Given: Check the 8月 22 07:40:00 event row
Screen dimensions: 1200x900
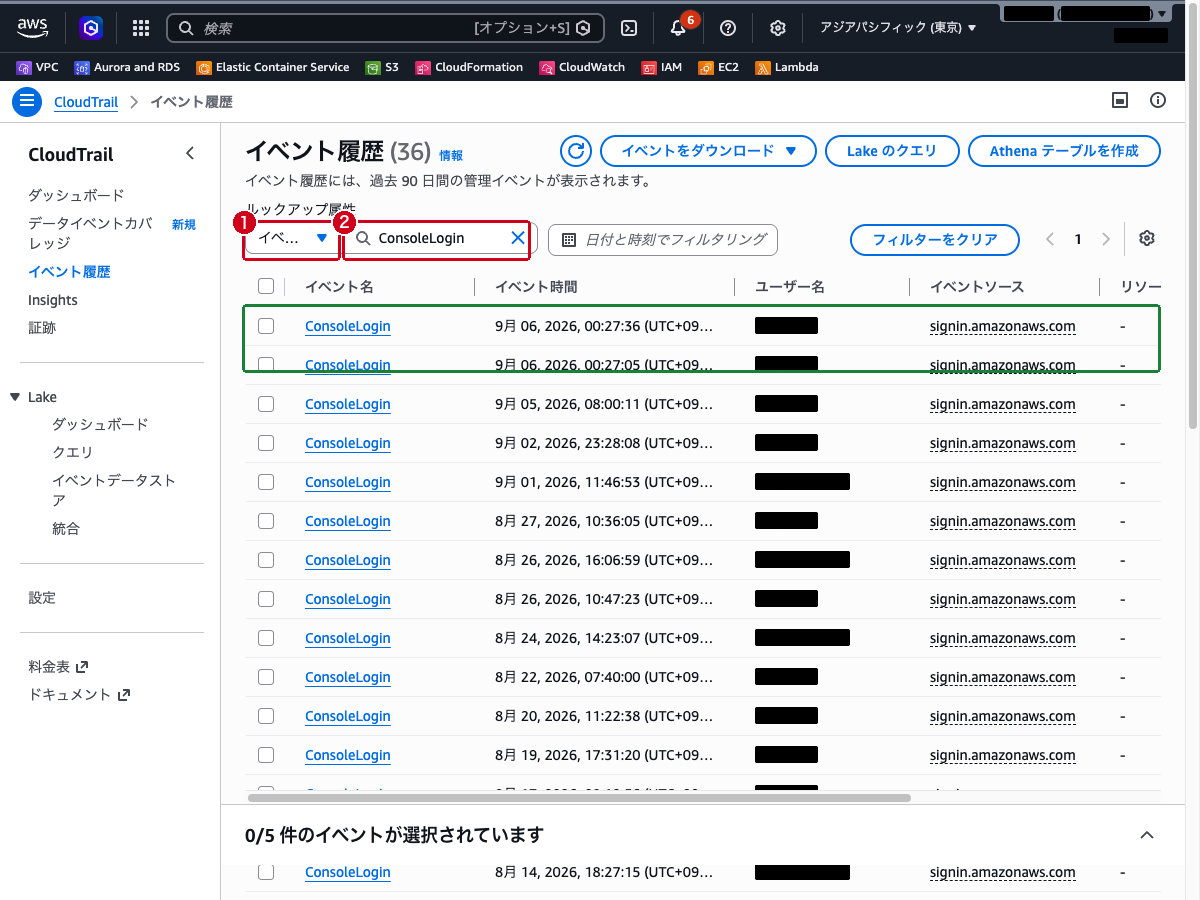Looking at the screenshot, I should point(266,676).
